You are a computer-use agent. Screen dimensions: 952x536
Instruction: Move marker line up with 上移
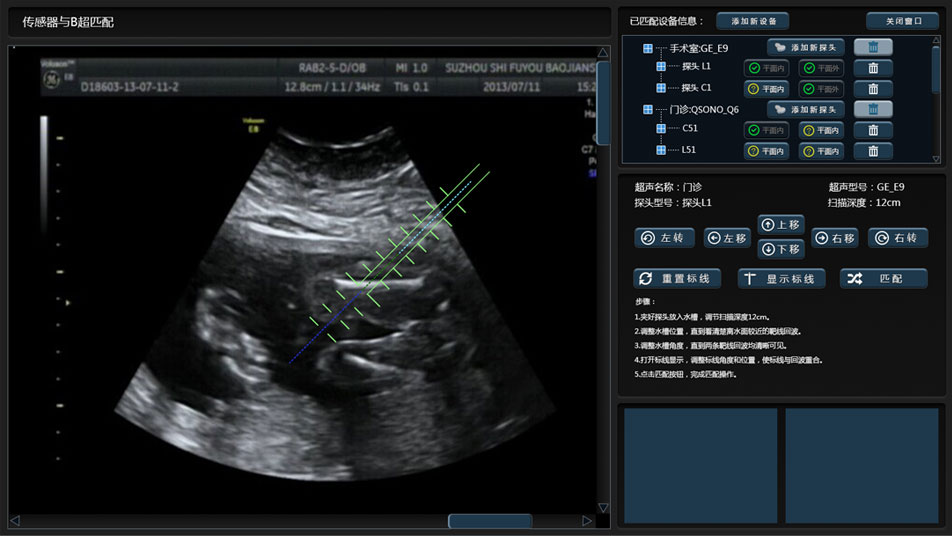pyautogui.click(x=781, y=225)
